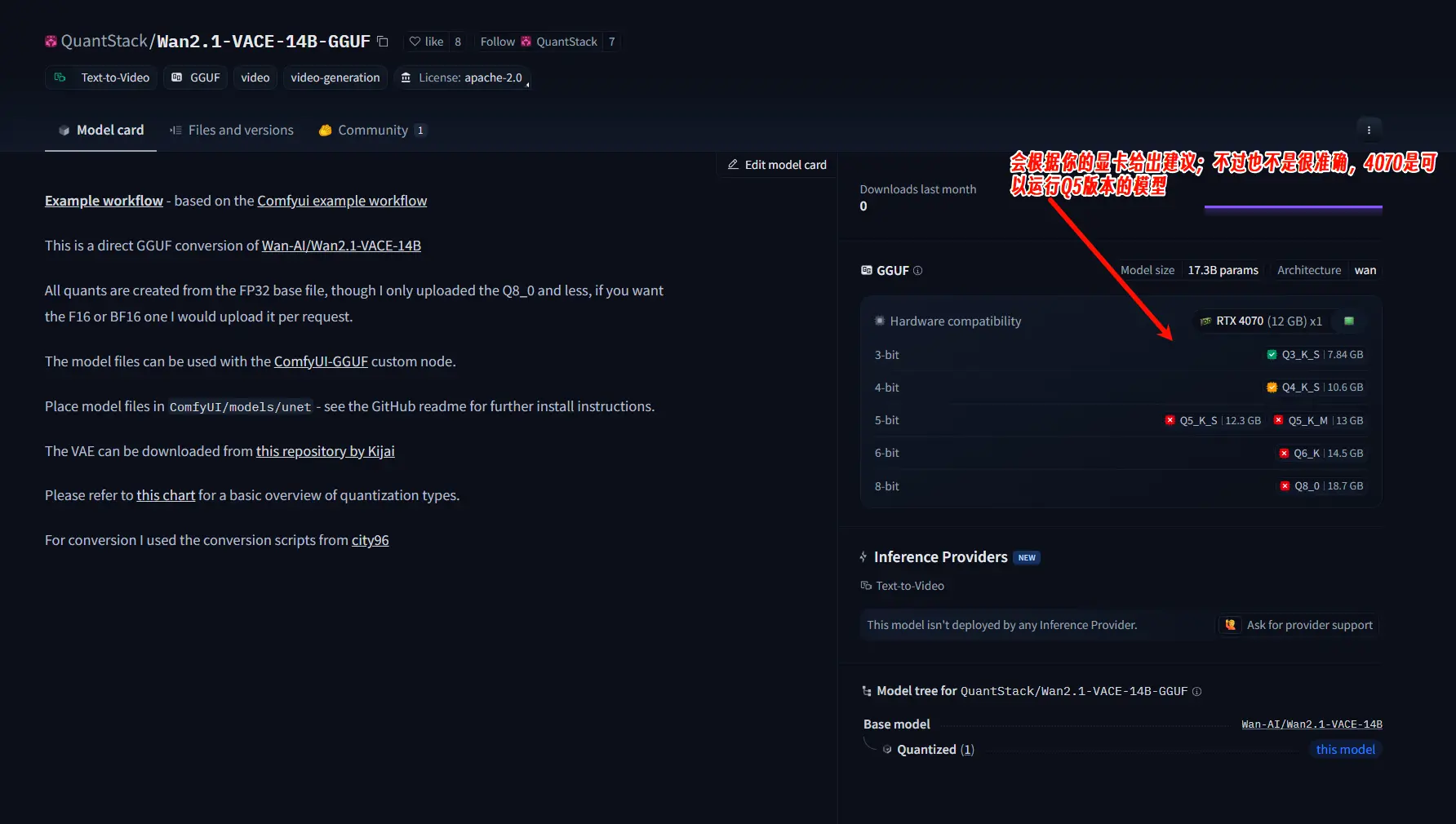Open the RTX 4070 (12 GB) hardware selector
1456x824 pixels.
pos(1262,321)
